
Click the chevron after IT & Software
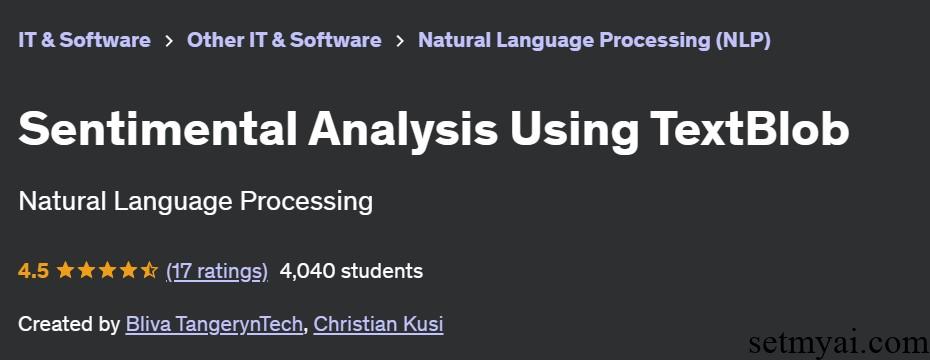[x=169, y=41]
